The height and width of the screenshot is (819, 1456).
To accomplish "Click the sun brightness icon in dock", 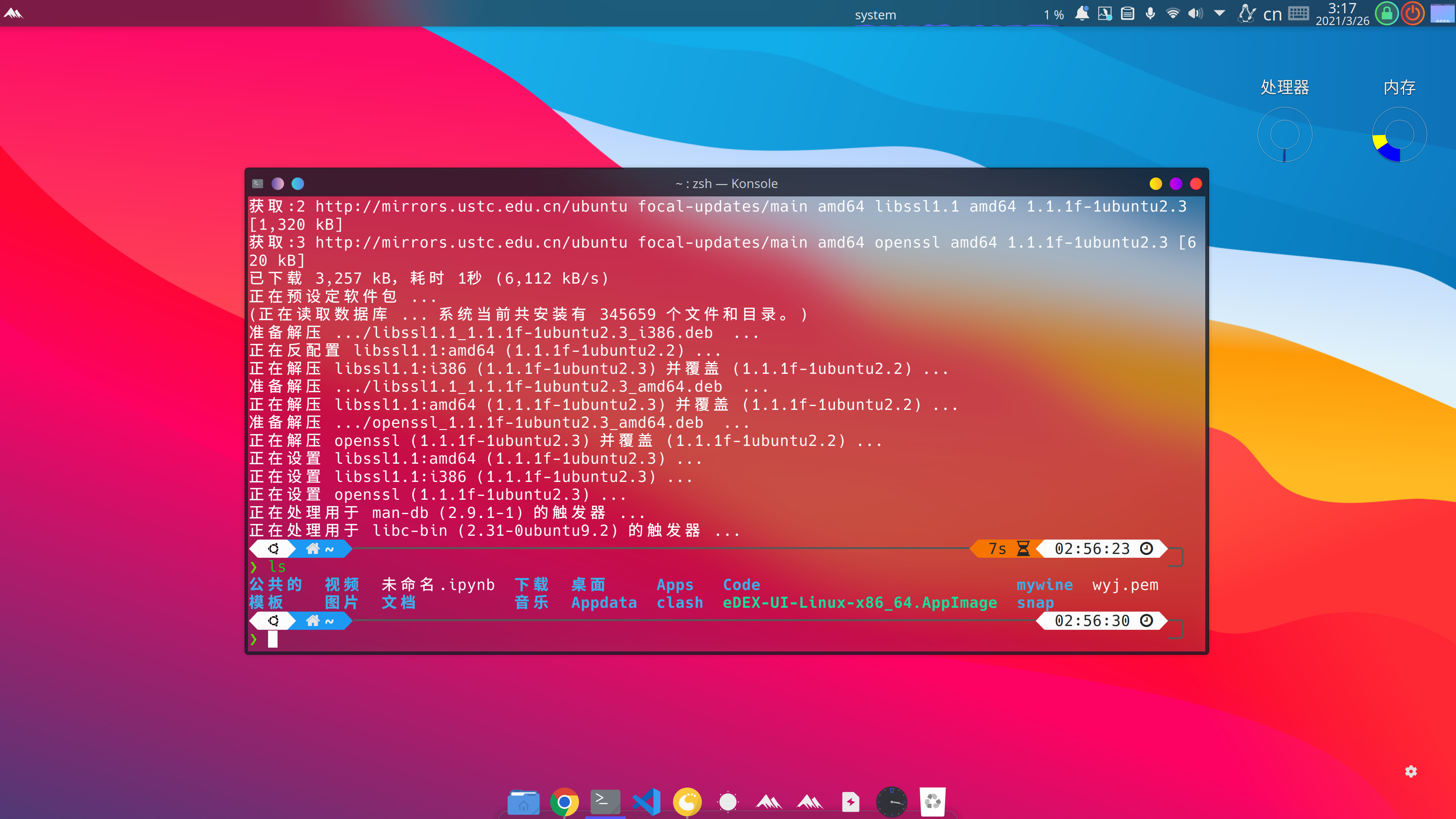I will click(x=728, y=802).
